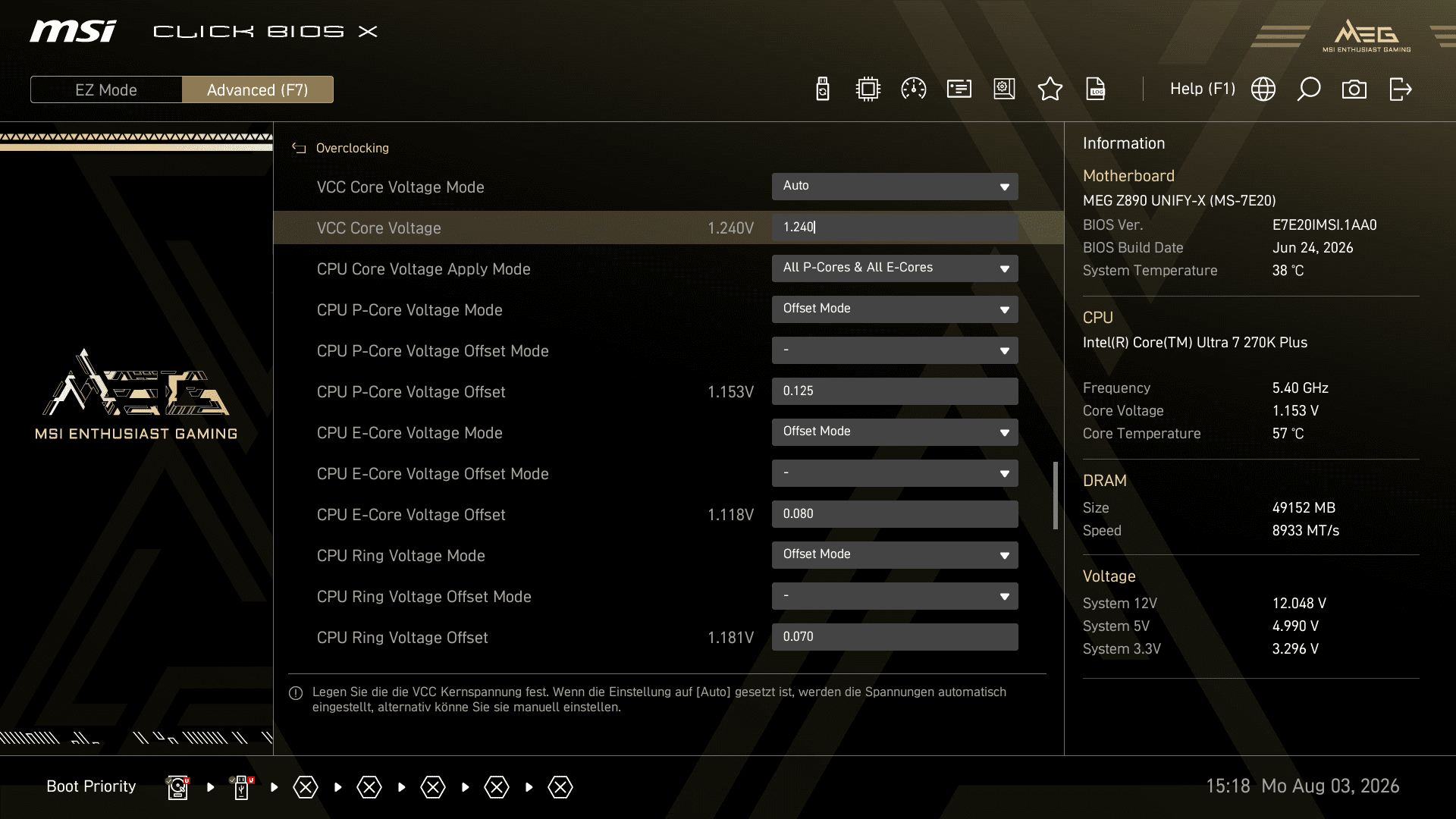
Task: Open the profile card icon
Action: pyautogui.click(x=959, y=89)
